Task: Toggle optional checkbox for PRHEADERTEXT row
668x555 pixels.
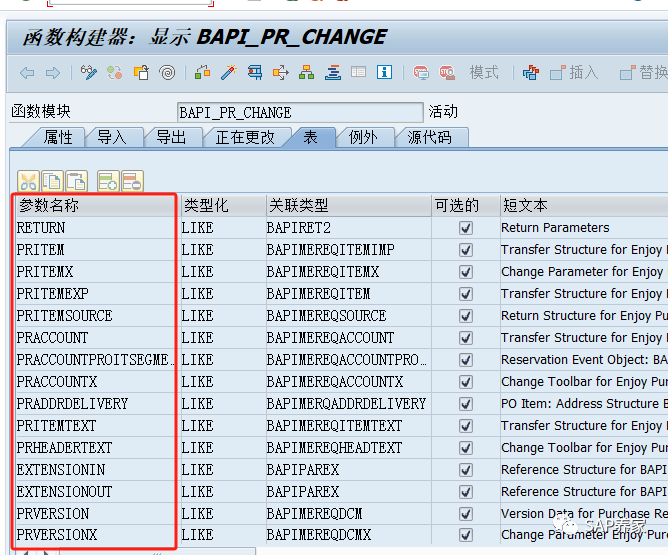Action: (466, 448)
